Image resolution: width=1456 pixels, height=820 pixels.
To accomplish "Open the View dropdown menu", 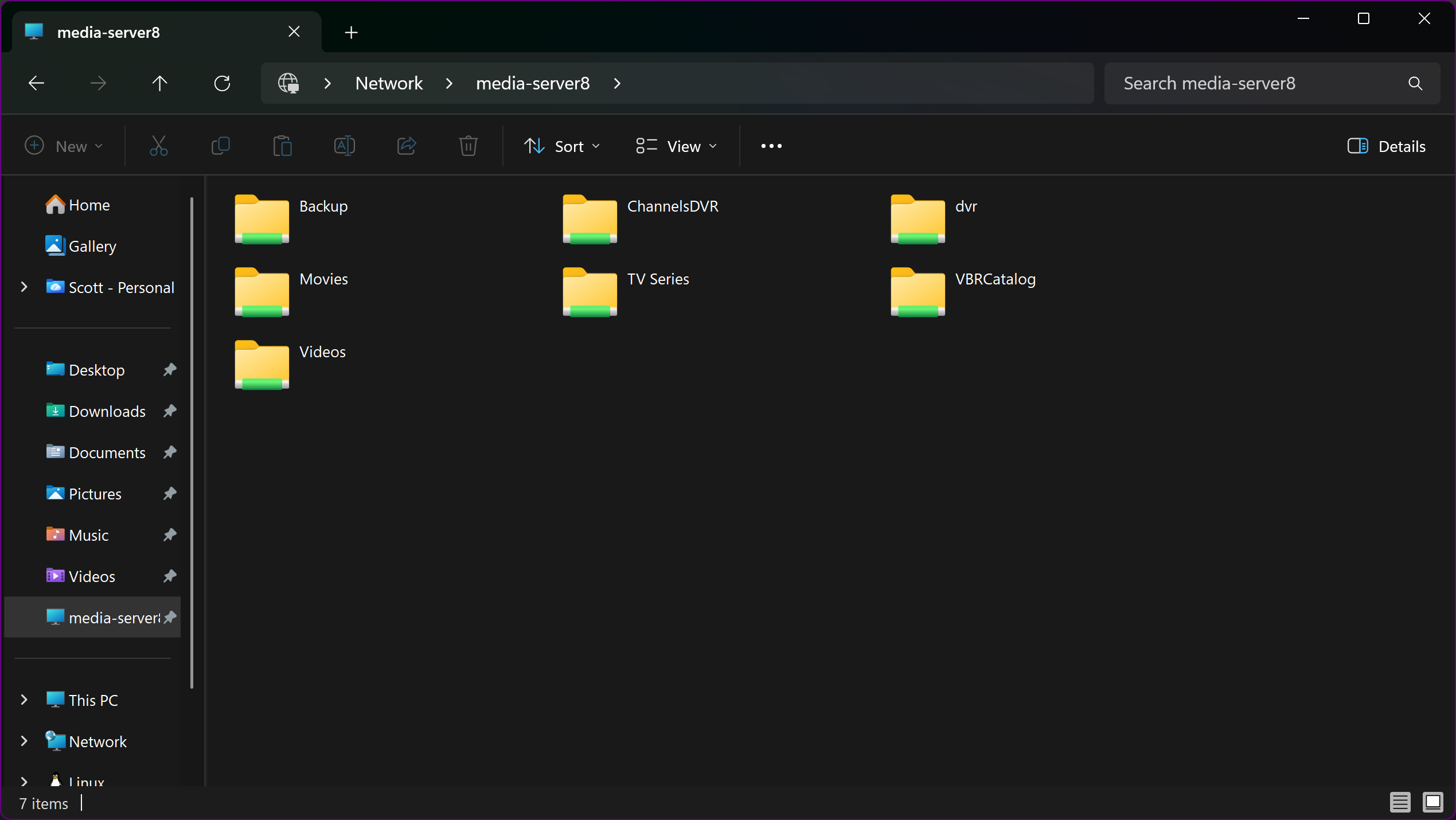I will (x=677, y=146).
